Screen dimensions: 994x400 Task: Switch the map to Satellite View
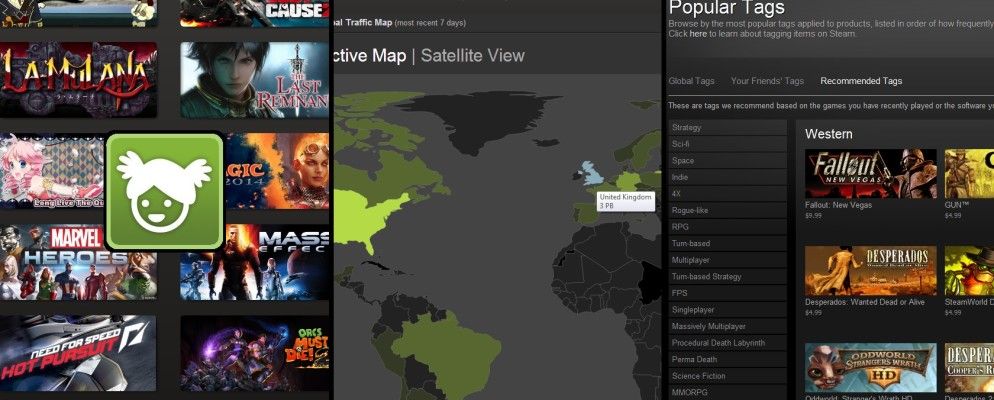(x=472, y=56)
